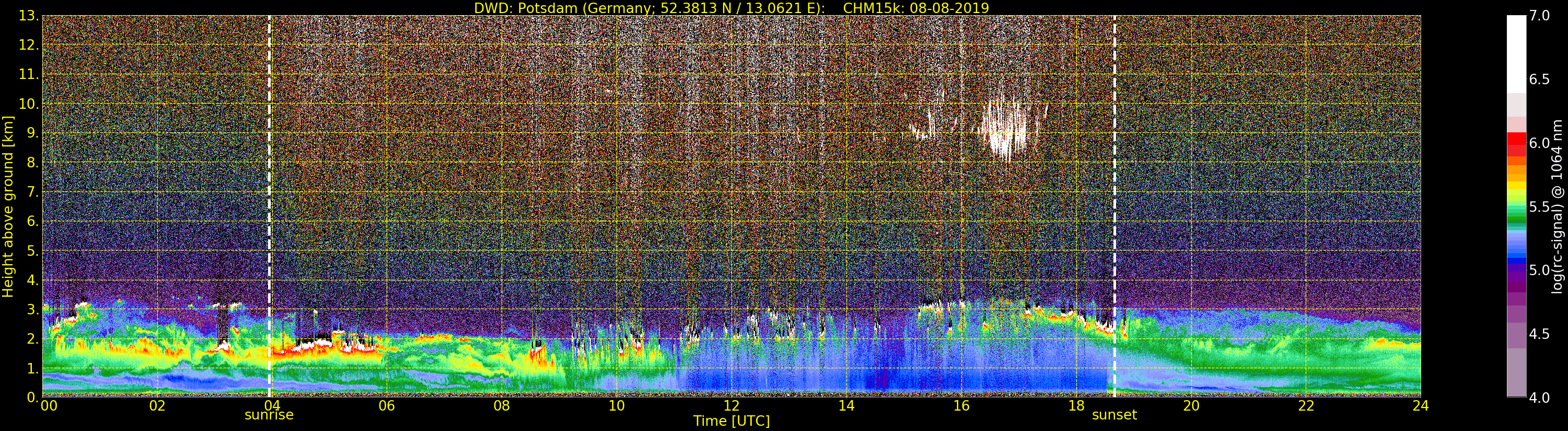Click the time axis tick '06'
Image resolution: width=1568 pixels, height=431 pixels.
[x=387, y=406]
